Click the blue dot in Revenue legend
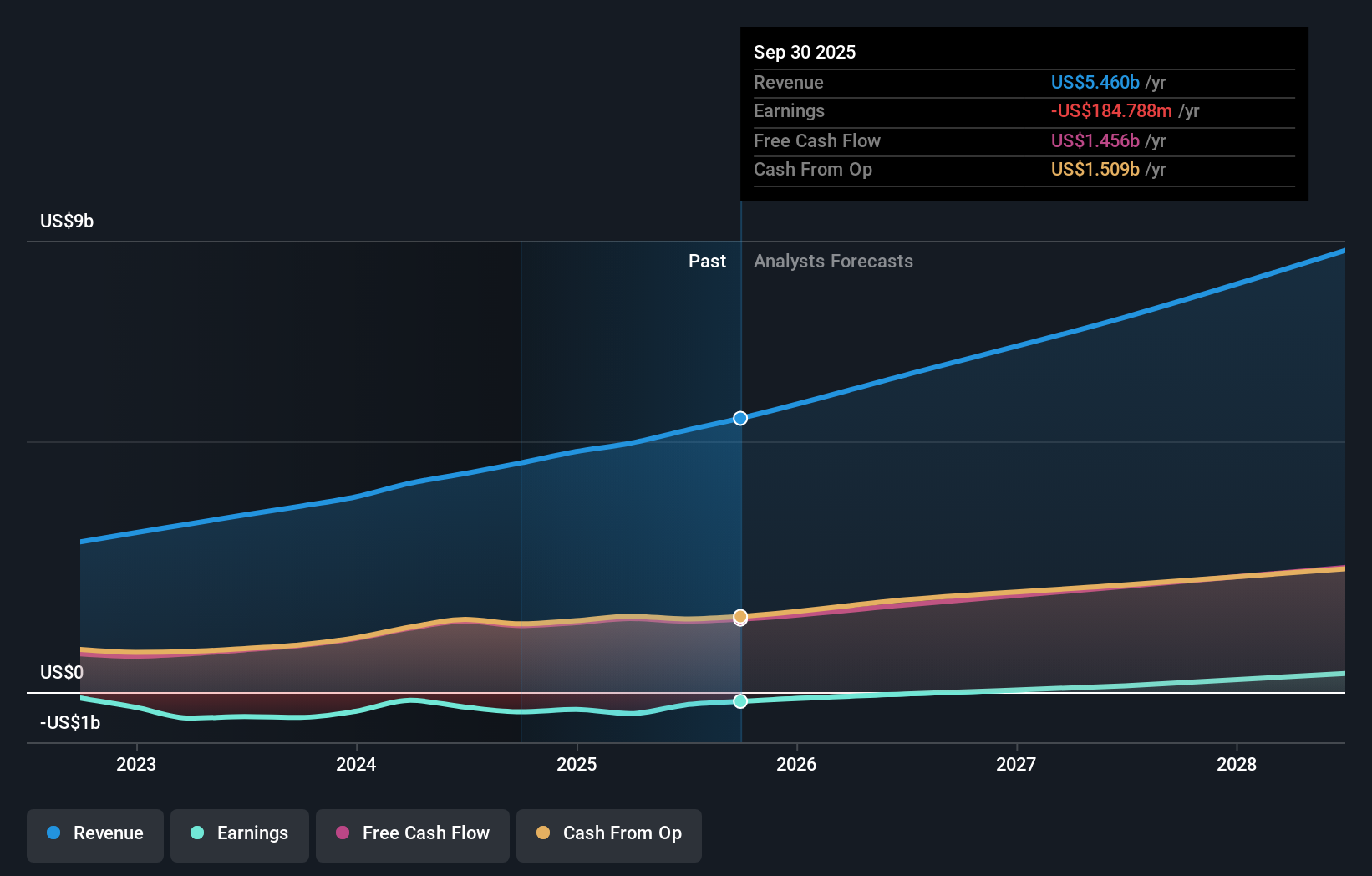1372x876 pixels. click(53, 833)
